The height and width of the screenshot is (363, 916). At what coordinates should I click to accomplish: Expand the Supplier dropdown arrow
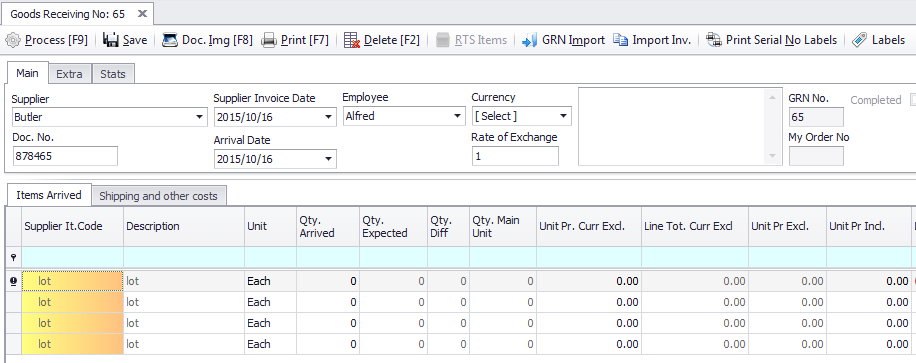pyautogui.click(x=200, y=117)
